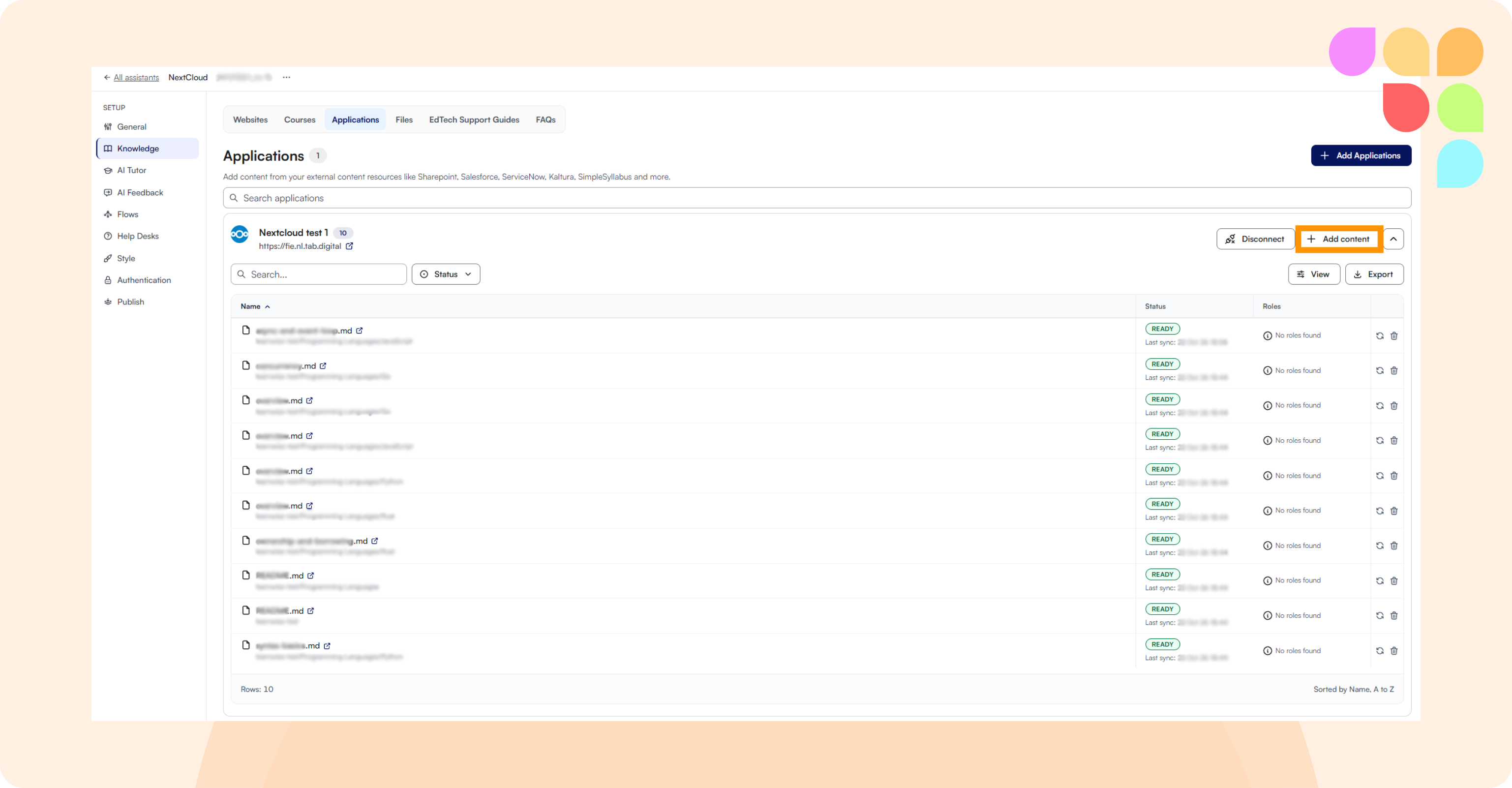Click No roles found in top row

point(1292,336)
